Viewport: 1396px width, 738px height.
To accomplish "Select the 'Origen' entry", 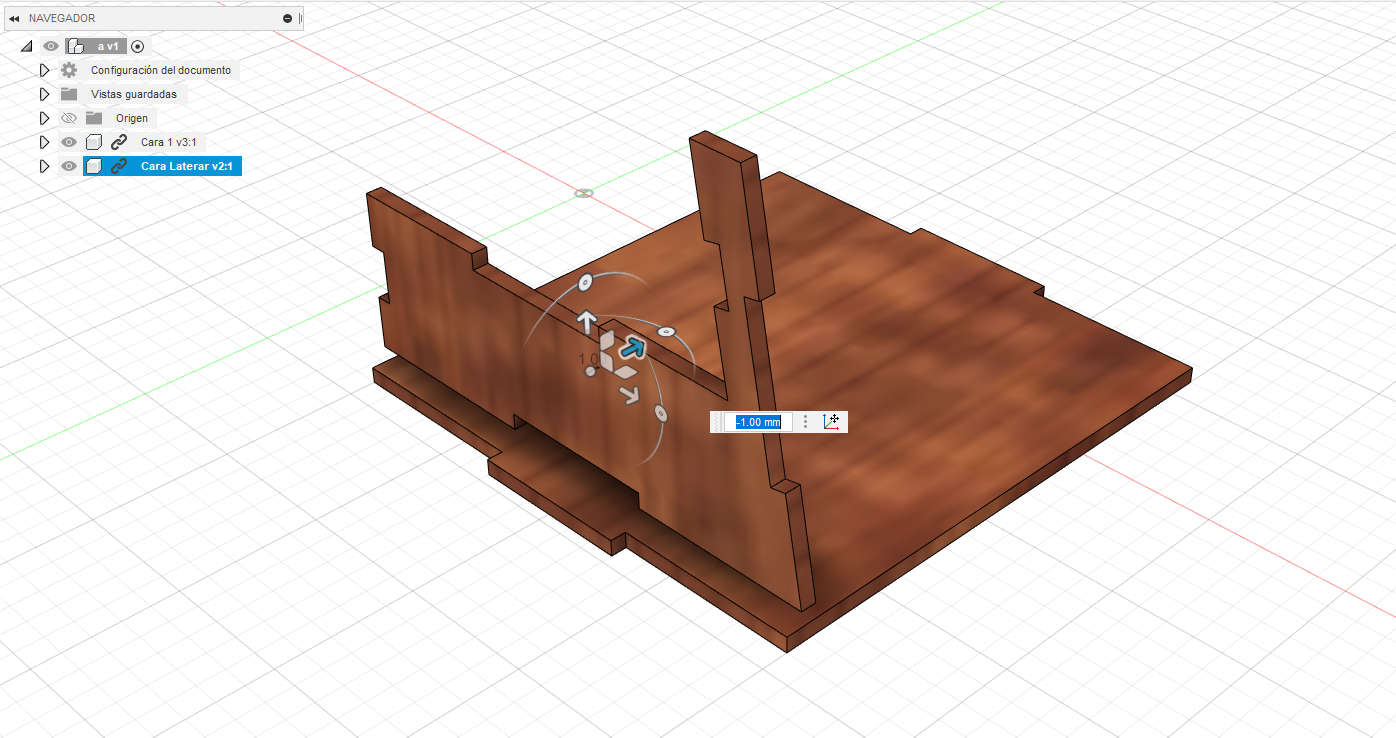I will [x=132, y=118].
